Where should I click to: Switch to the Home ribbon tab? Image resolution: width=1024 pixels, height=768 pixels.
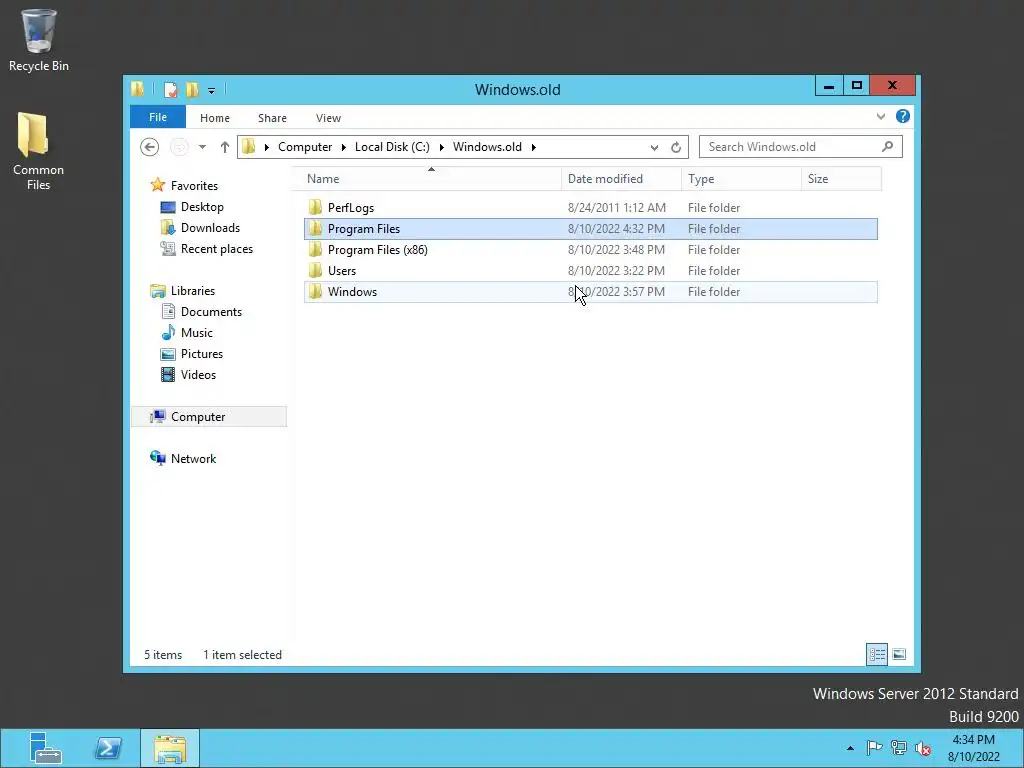(215, 118)
